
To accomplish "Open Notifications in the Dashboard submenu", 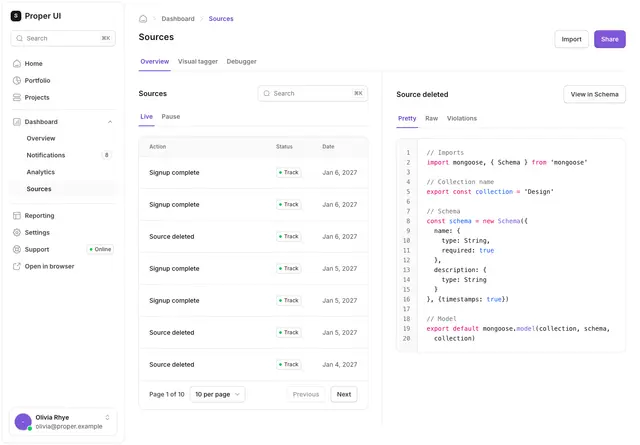I will [46, 155].
